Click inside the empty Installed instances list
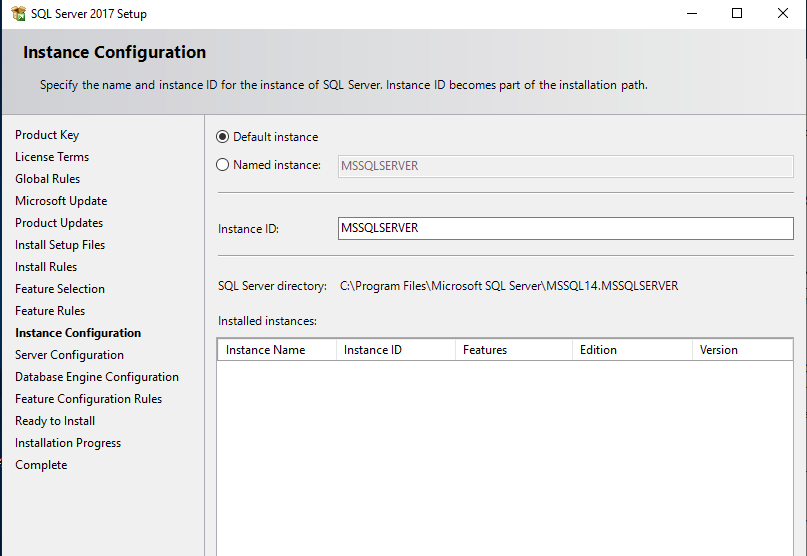807x556 pixels. (x=505, y=458)
